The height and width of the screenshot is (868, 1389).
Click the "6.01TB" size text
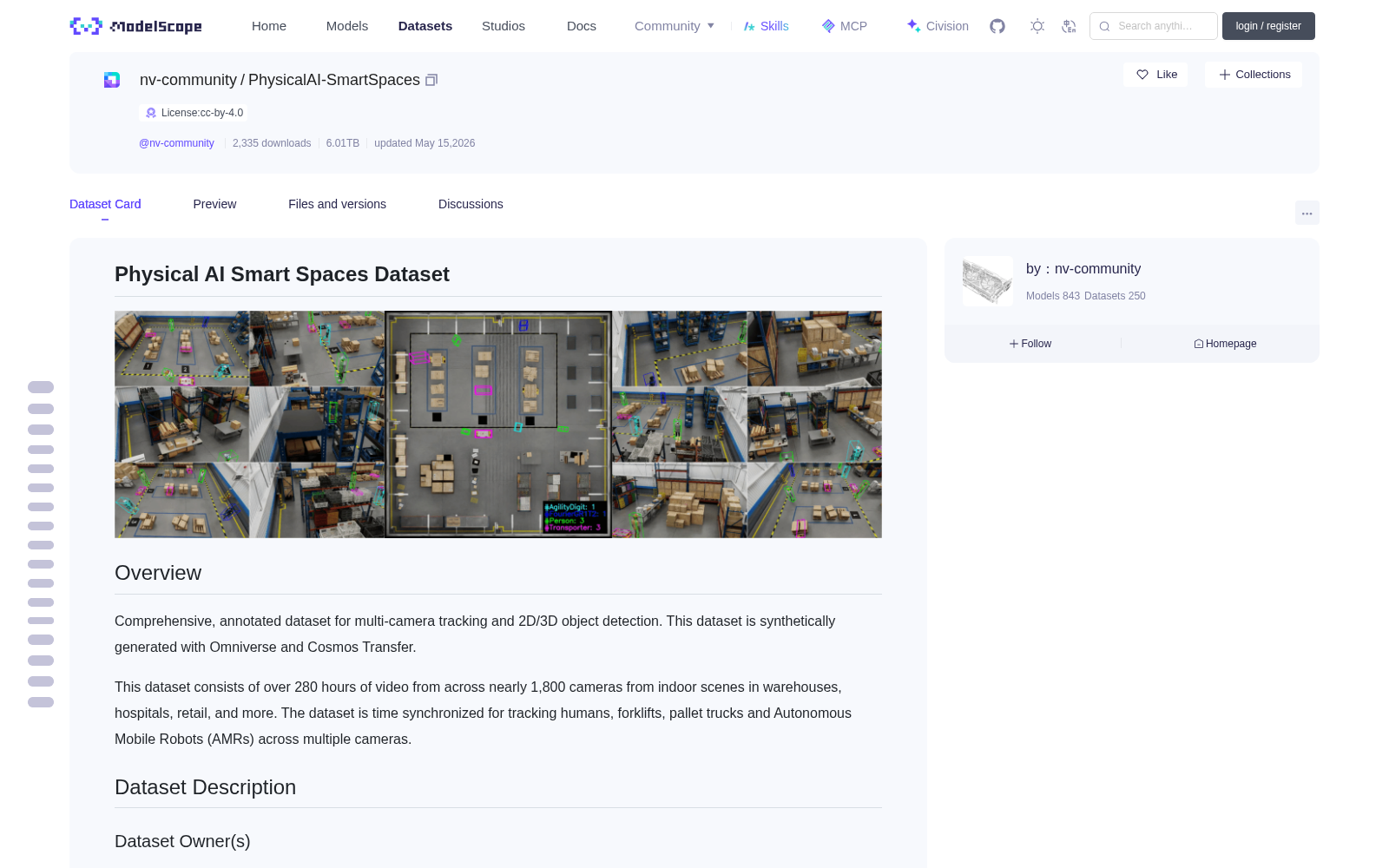click(x=343, y=143)
